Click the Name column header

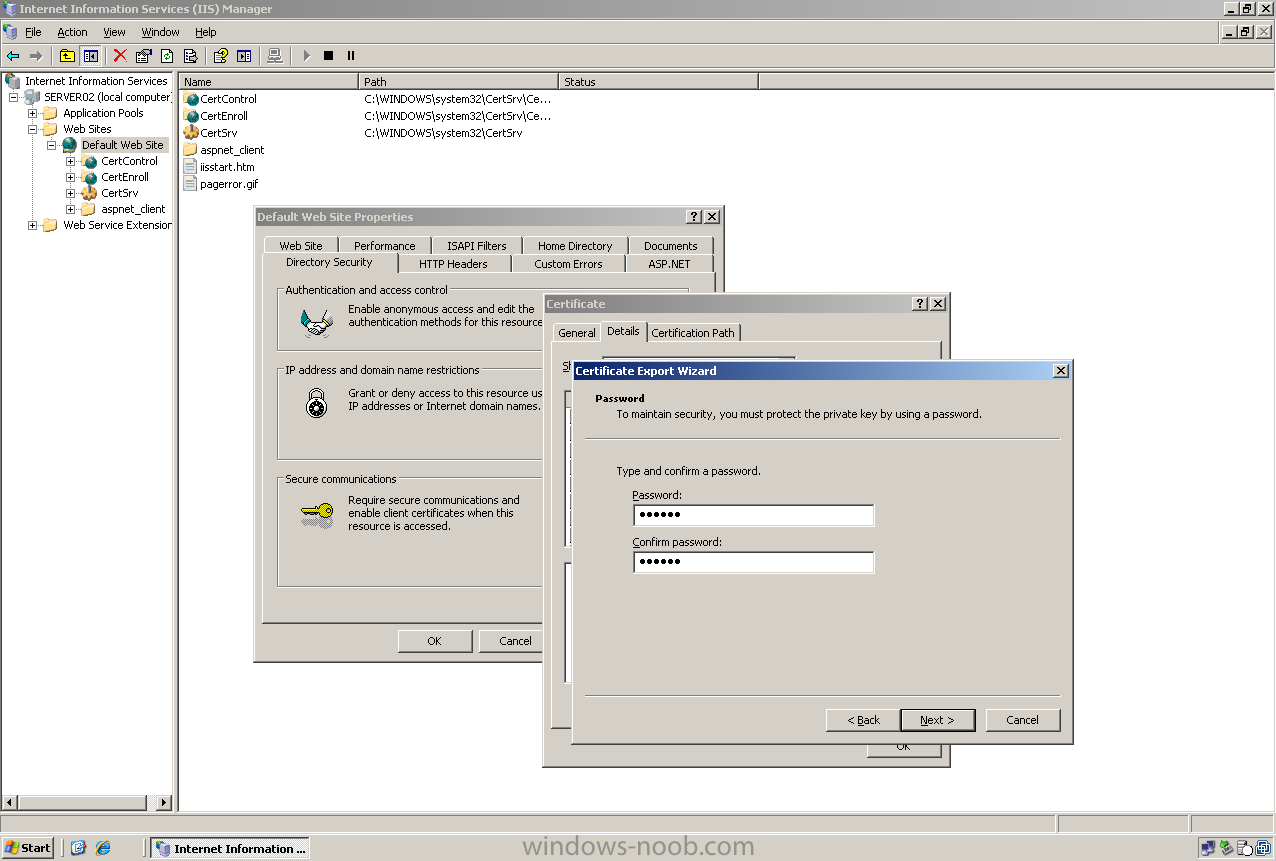point(268,82)
